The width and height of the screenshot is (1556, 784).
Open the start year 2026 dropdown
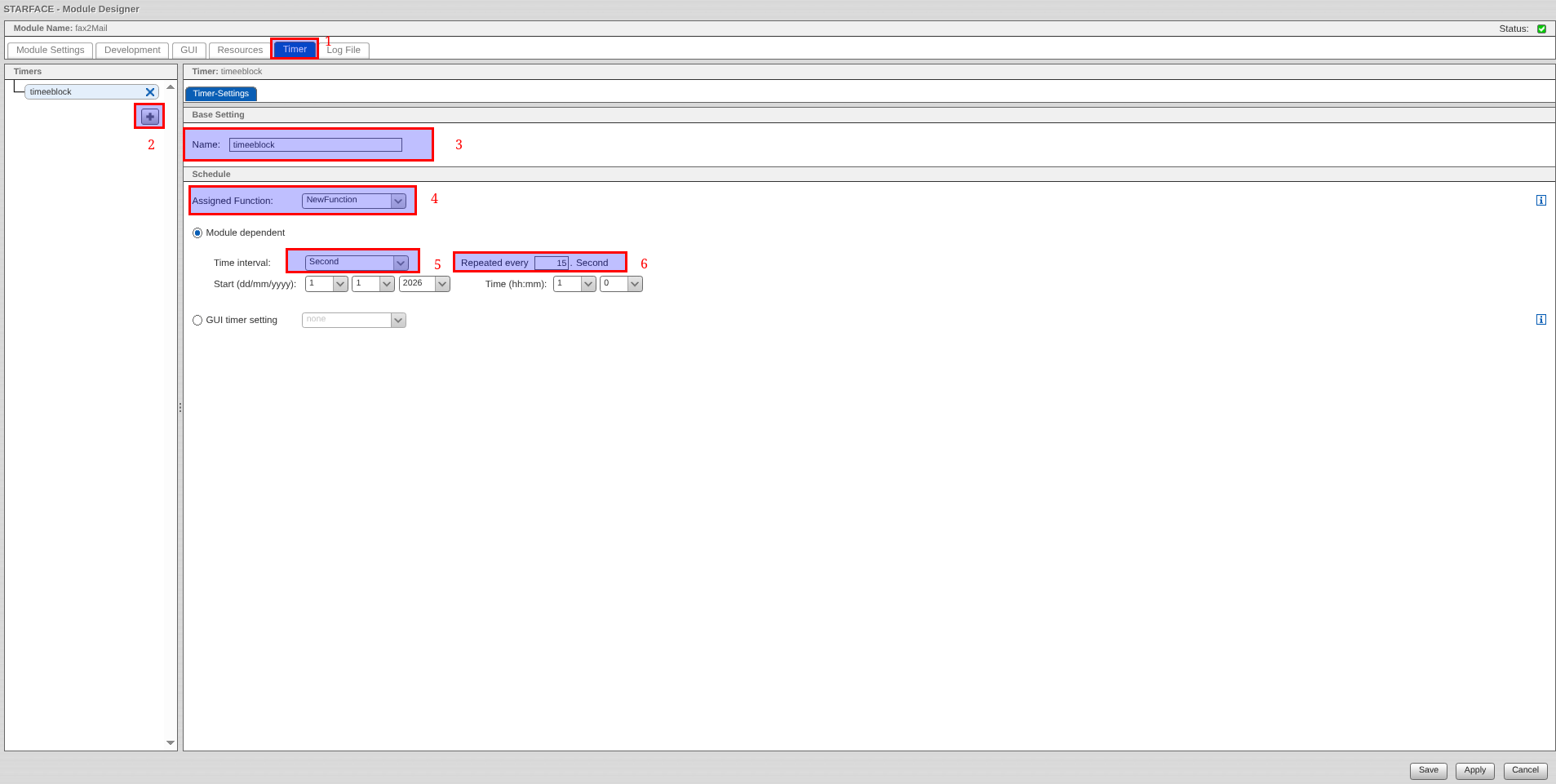coord(424,284)
